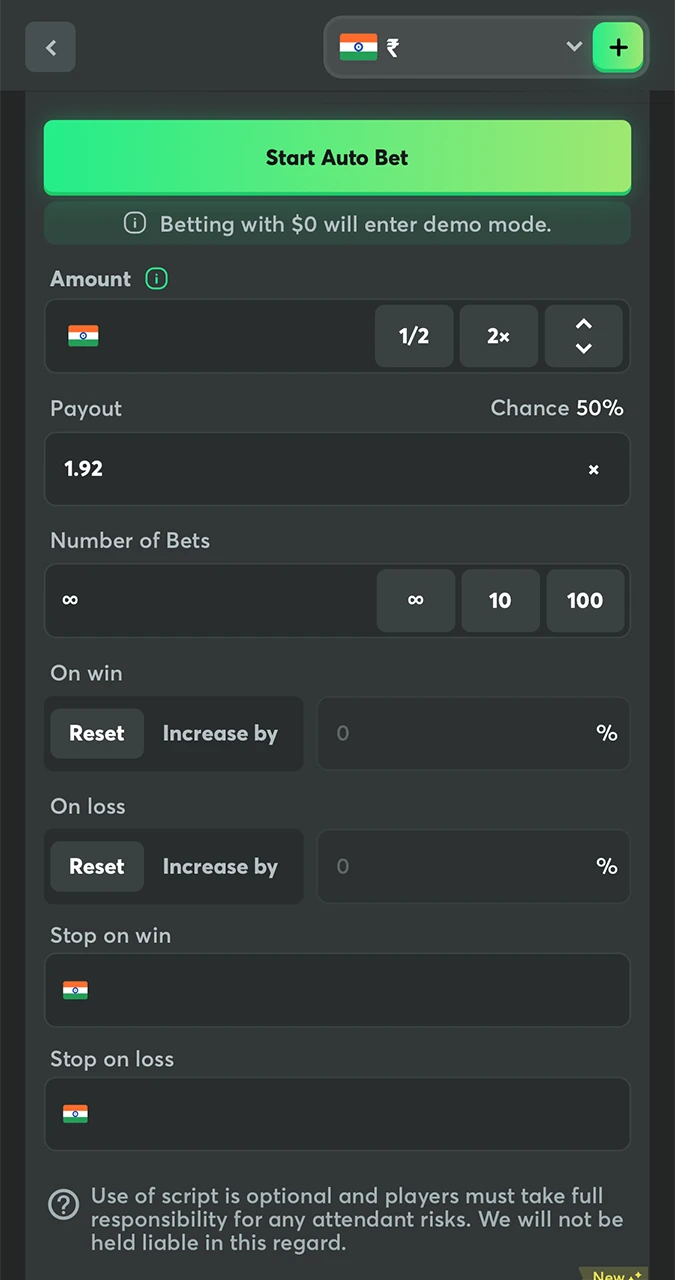Screen dimensions: 675x1280
Task: Increment Amount using the up chevron
Action: tap(583, 325)
